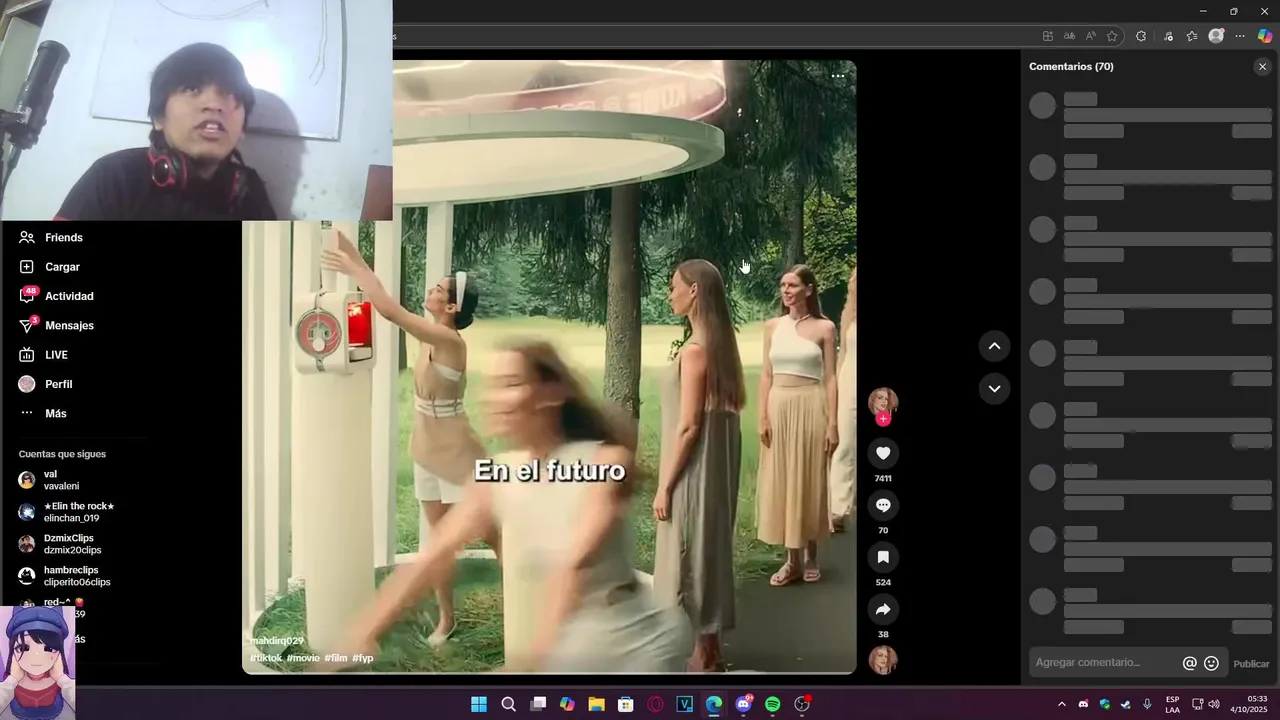Image resolution: width=1280 pixels, height=720 pixels.
Task: Follow creator with red plus badge
Action: click(x=883, y=419)
